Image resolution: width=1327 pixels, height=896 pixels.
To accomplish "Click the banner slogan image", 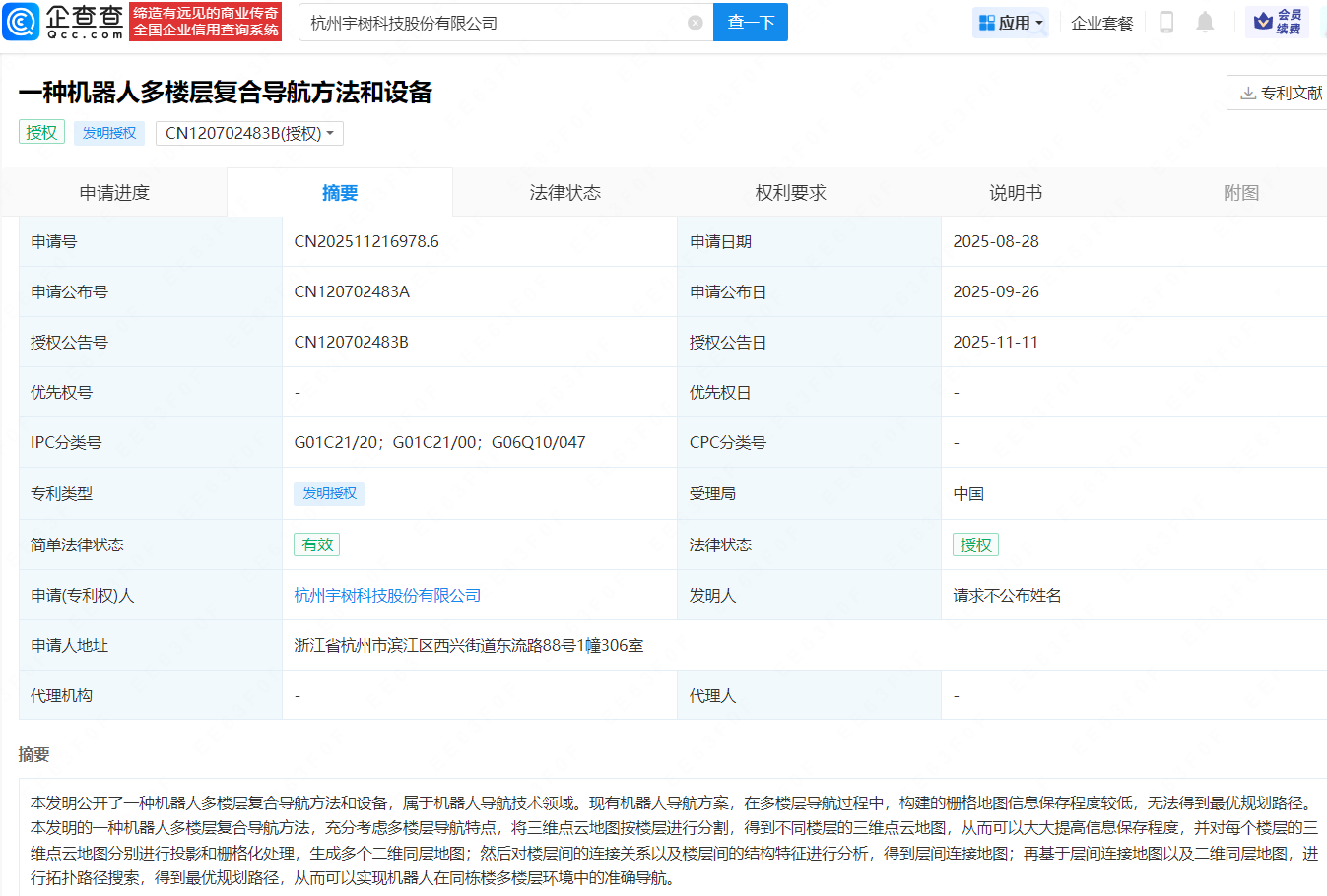I will tap(206, 22).
